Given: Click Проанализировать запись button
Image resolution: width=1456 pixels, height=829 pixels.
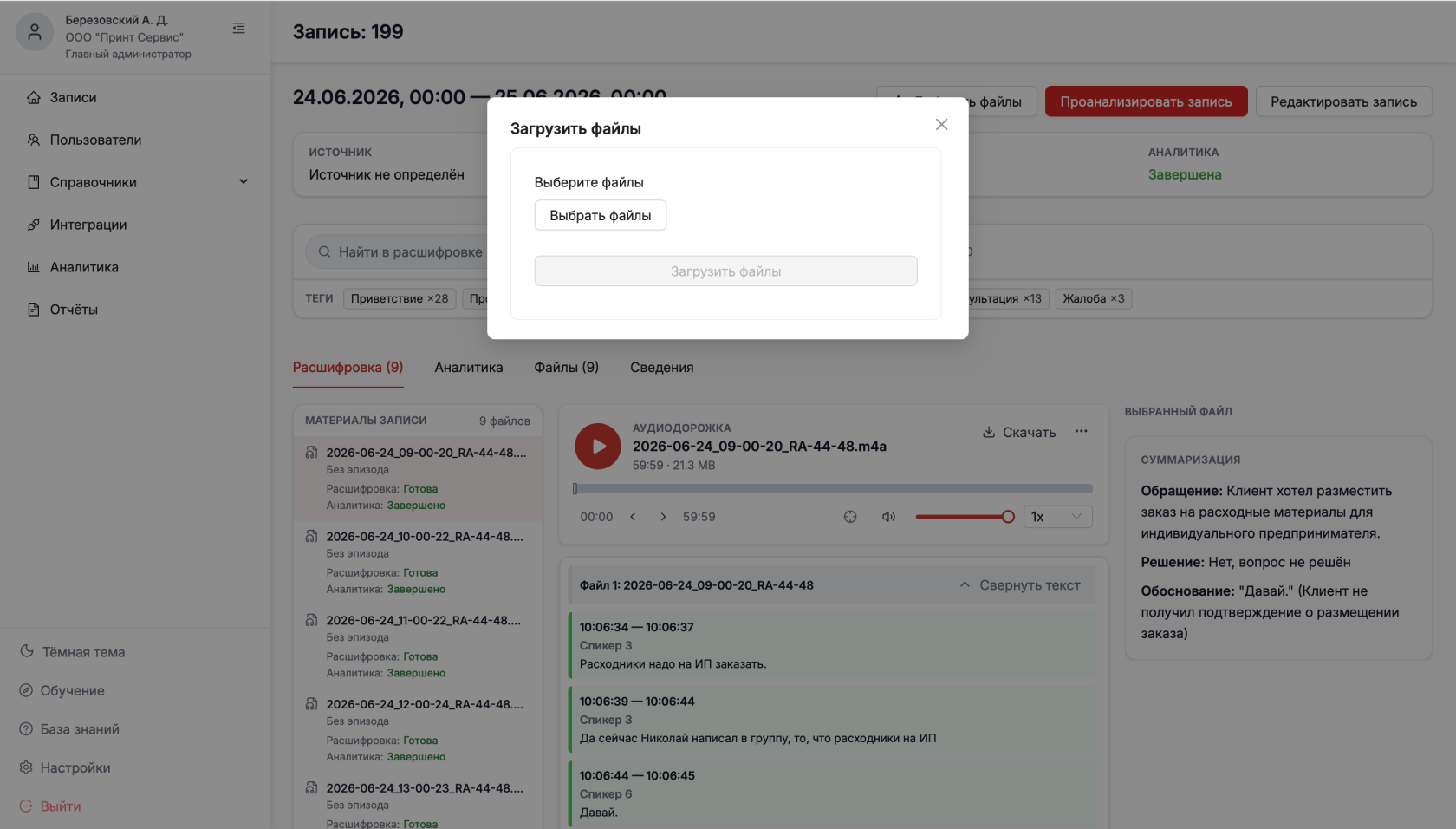Looking at the screenshot, I should (x=1146, y=101).
